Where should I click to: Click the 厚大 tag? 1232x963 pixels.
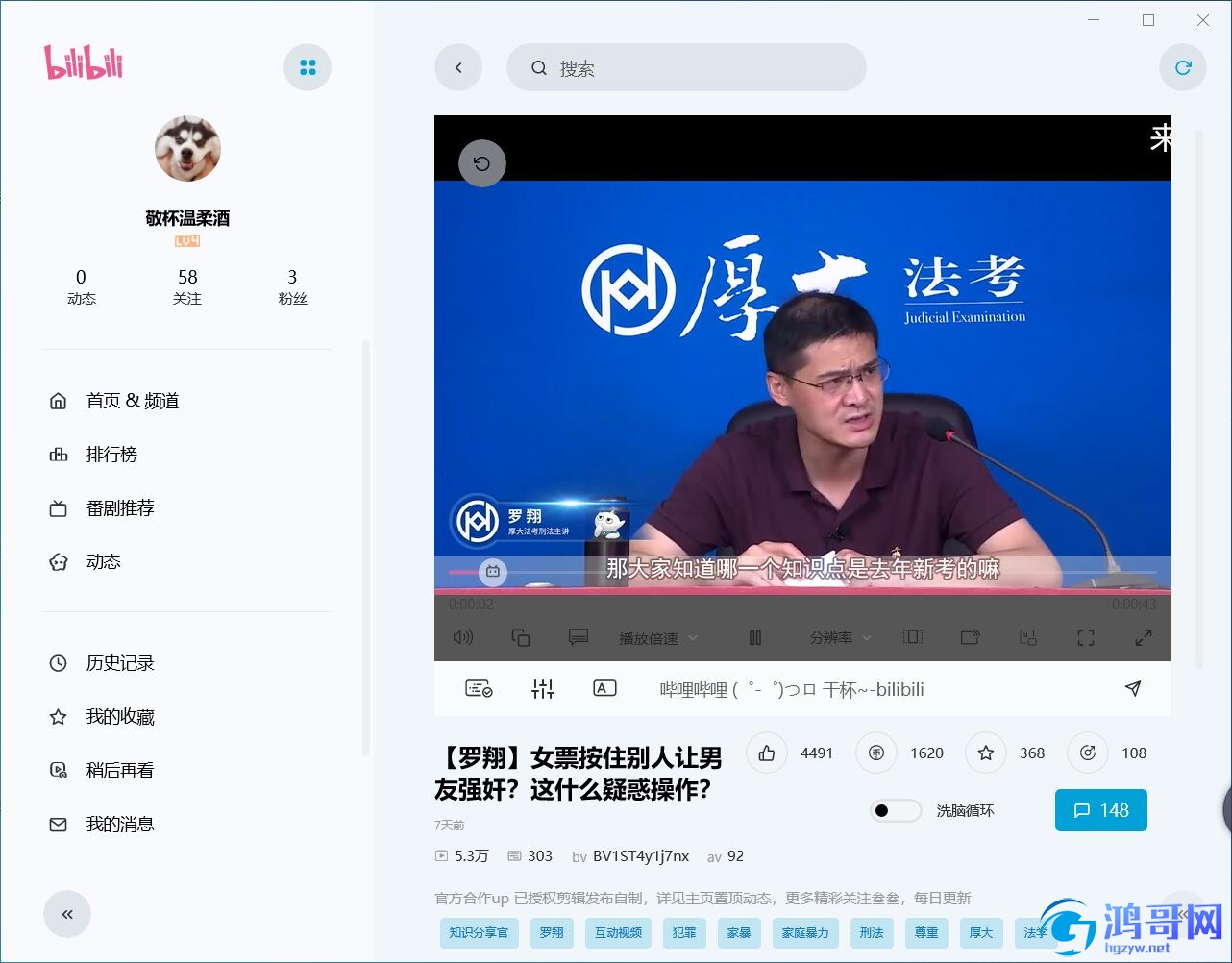(981, 932)
